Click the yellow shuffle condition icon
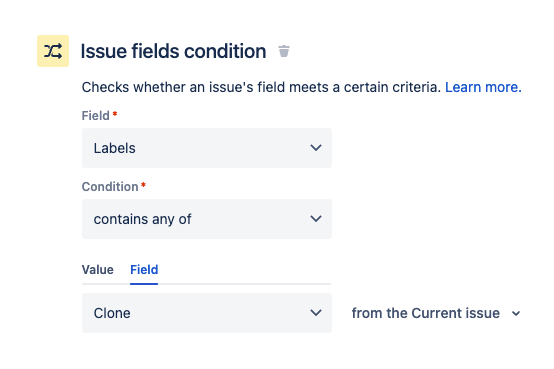The width and height of the screenshot is (554, 369). pos(53,51)
